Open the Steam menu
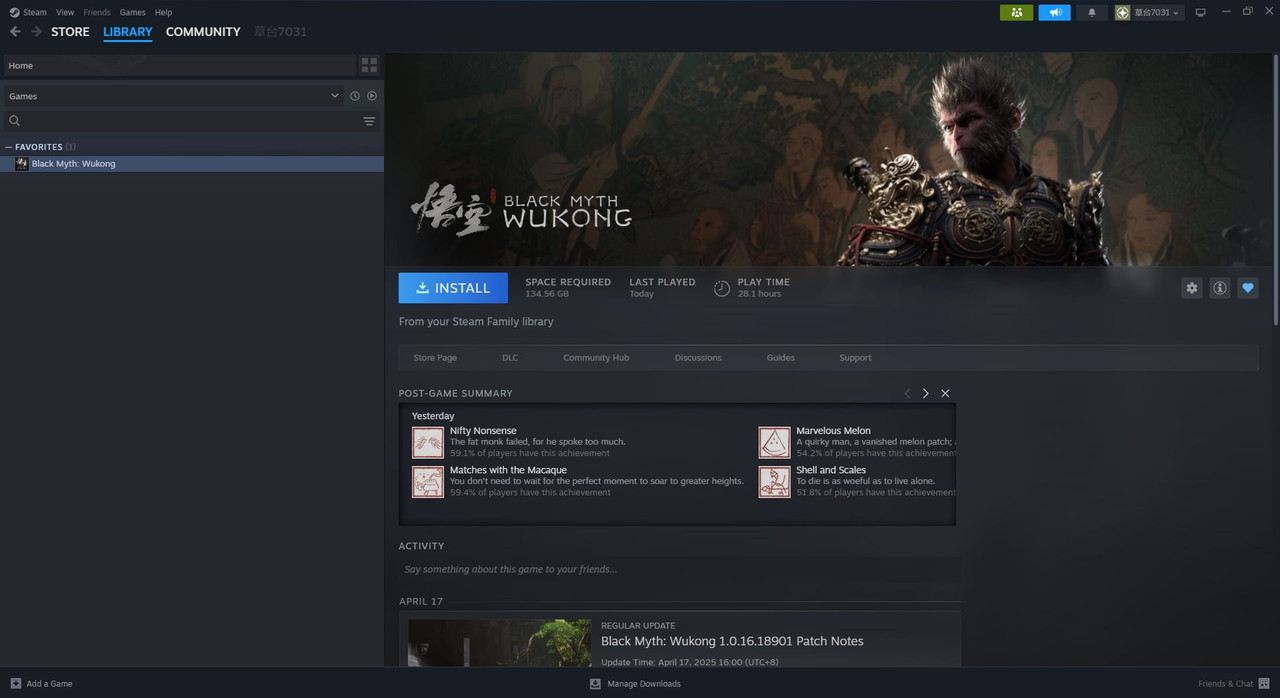Image resolution: width=1280 pixels, height=698 pixels. (28, 12)
